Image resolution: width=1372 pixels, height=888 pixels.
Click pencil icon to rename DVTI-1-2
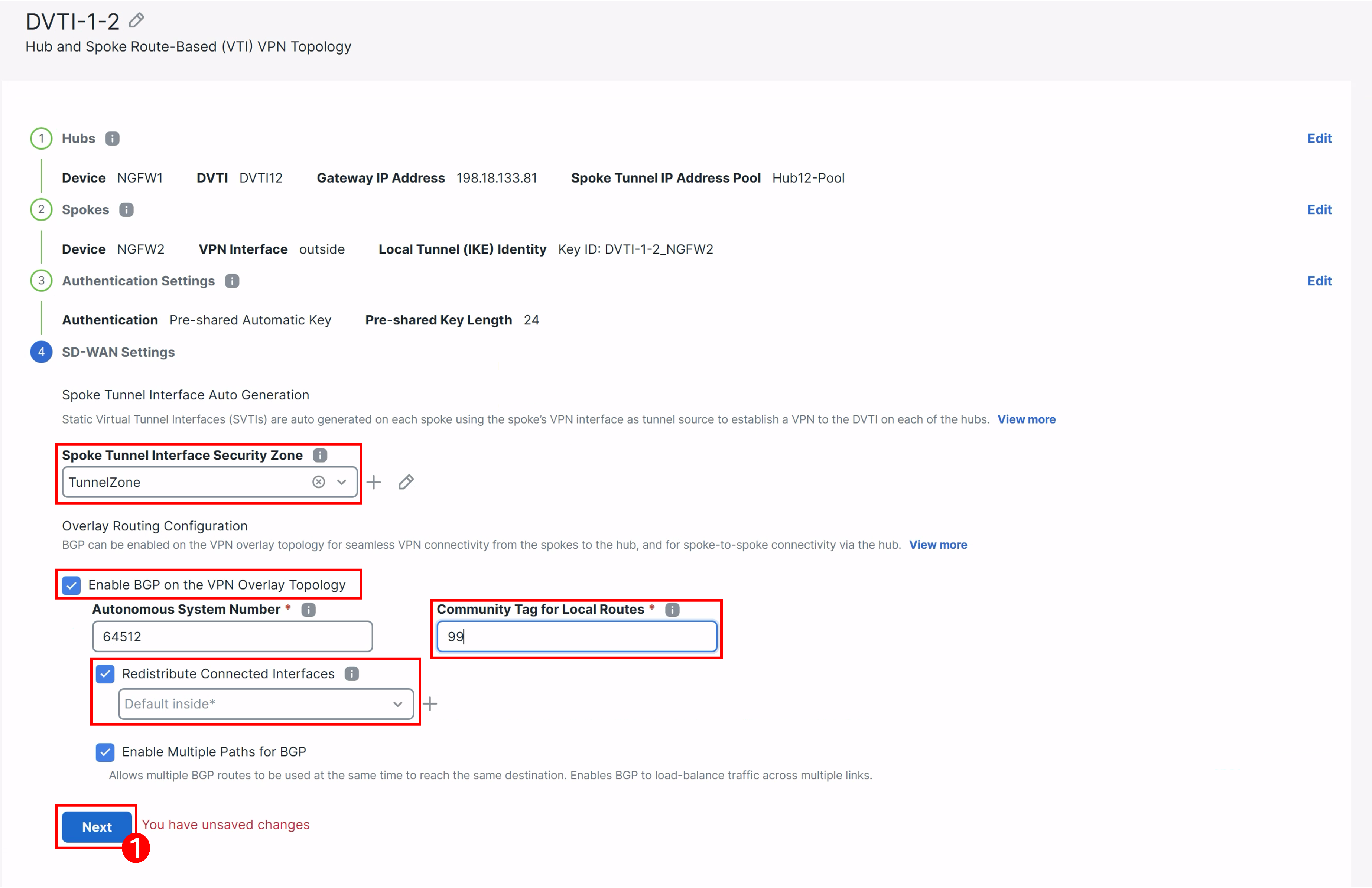tap(136, 21)
